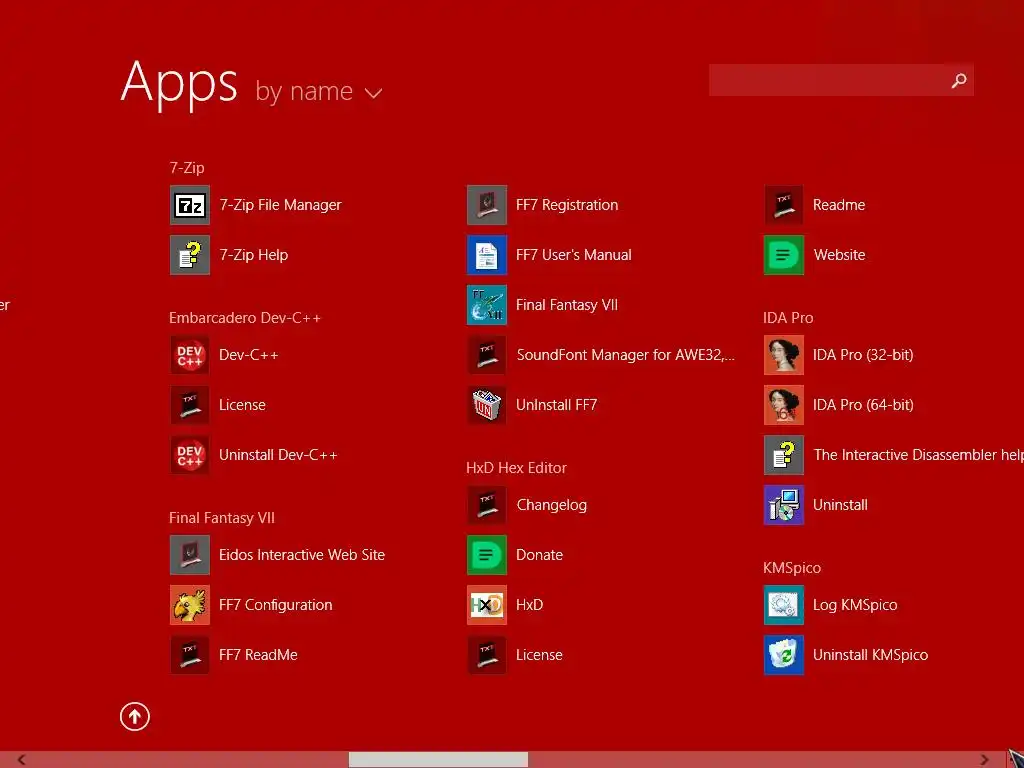This screenshot has width=1024, height=768.
Task: Click the IDA Pro Uninstall installer icon
Action: tap(784, 505)
